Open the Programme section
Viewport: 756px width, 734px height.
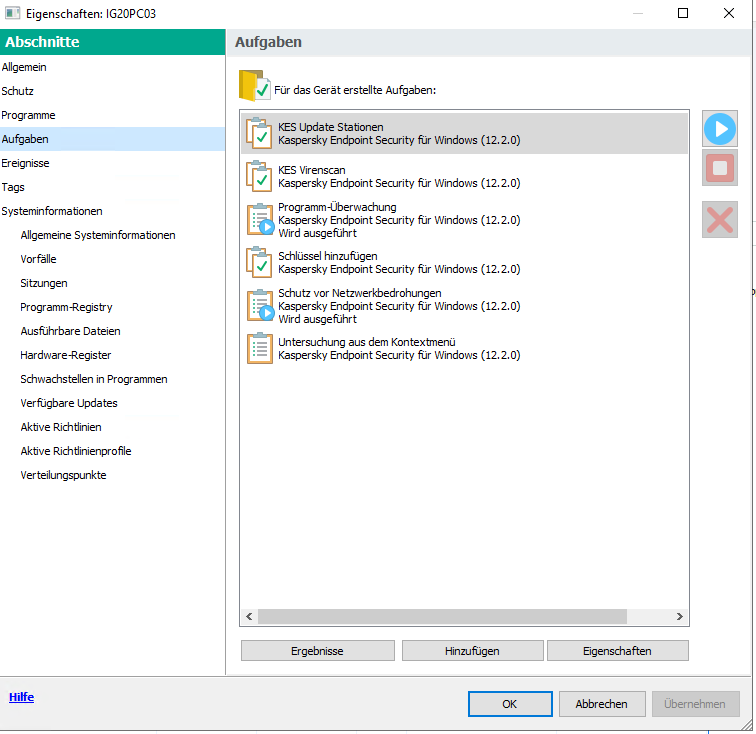(28, 115)
